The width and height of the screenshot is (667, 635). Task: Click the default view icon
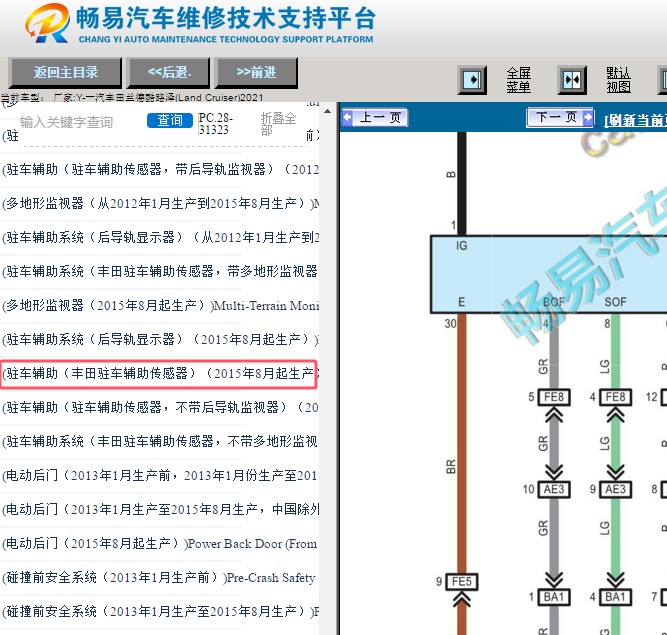[572, 80]
